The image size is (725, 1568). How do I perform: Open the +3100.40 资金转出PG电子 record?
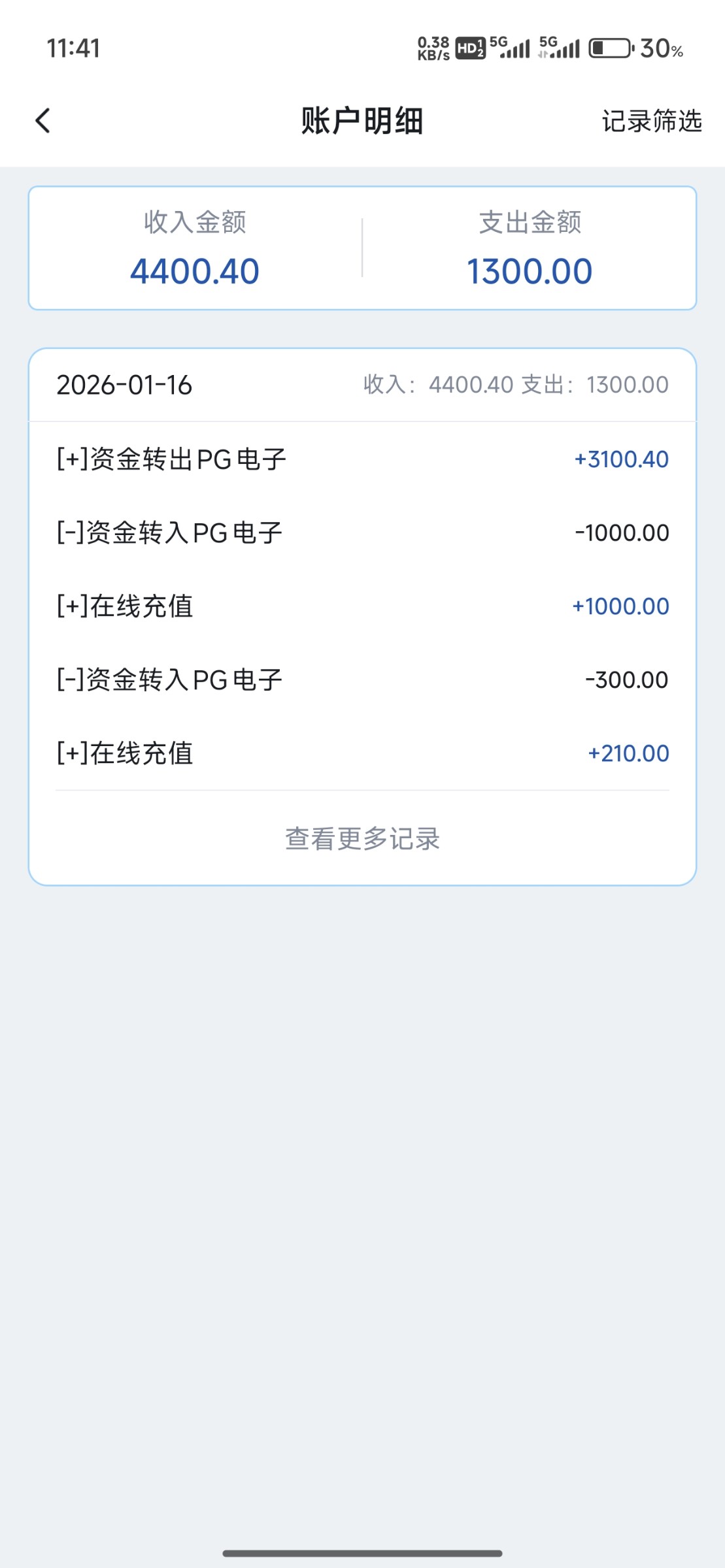pos(362,459)
